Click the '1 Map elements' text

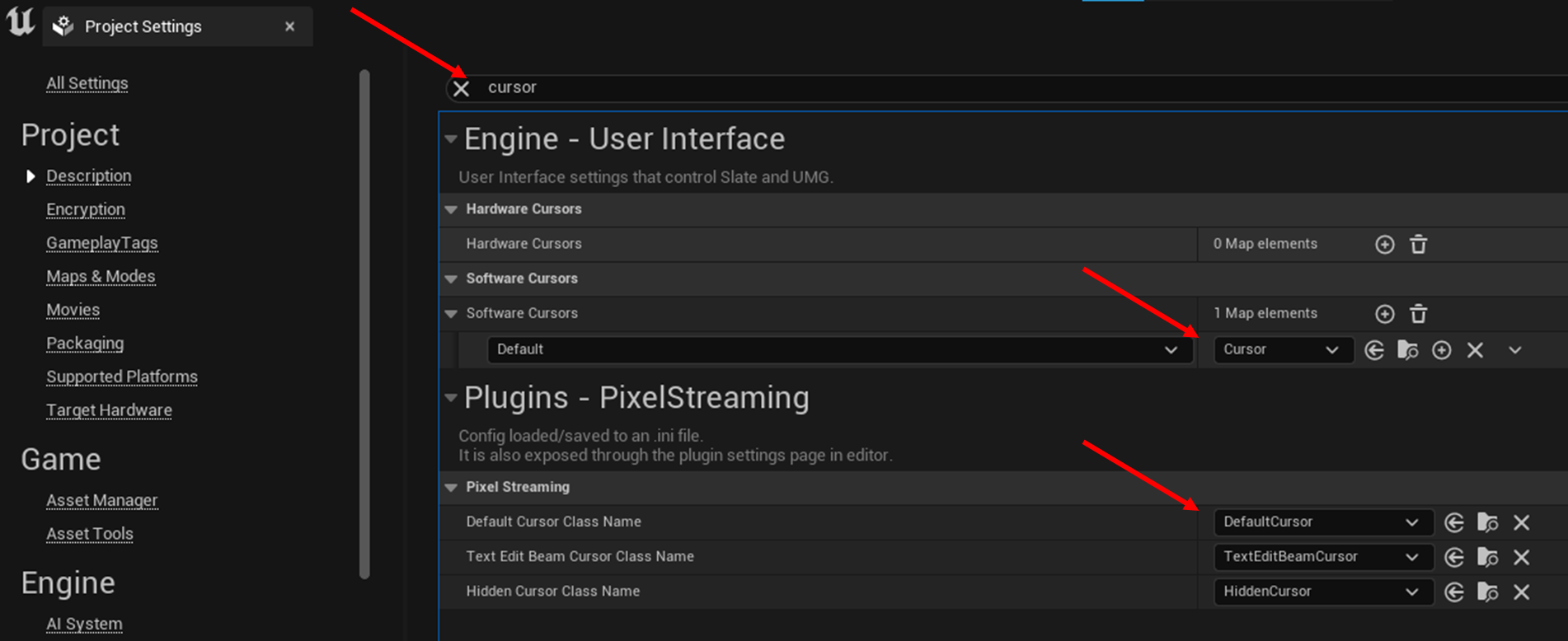pyautogui.click(x=1265, y=313)
